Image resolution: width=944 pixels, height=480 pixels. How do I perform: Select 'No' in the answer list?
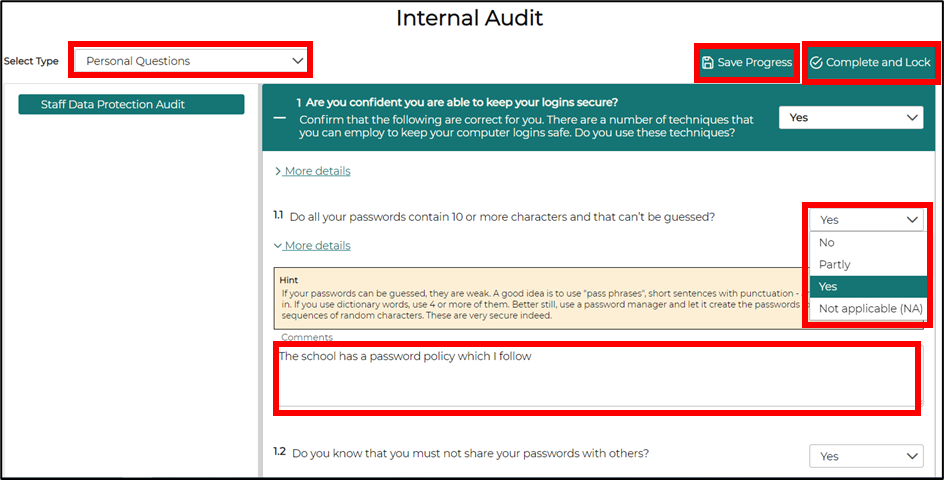coord(827,243)
